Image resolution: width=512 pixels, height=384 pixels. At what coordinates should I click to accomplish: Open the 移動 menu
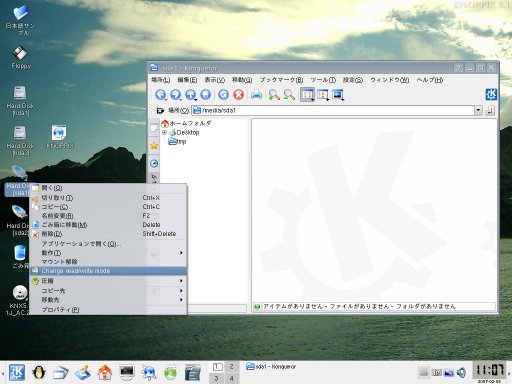point(242,80)
